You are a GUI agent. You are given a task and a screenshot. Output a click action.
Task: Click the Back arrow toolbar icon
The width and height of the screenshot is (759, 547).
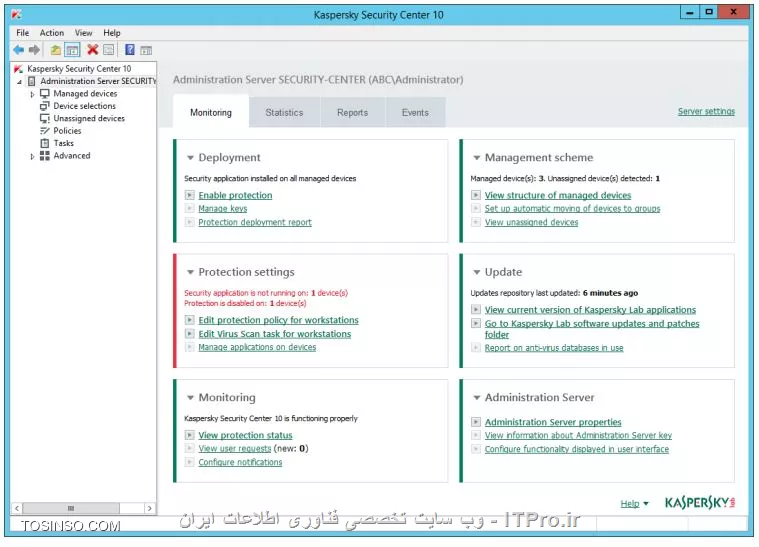tap(18, 50)
